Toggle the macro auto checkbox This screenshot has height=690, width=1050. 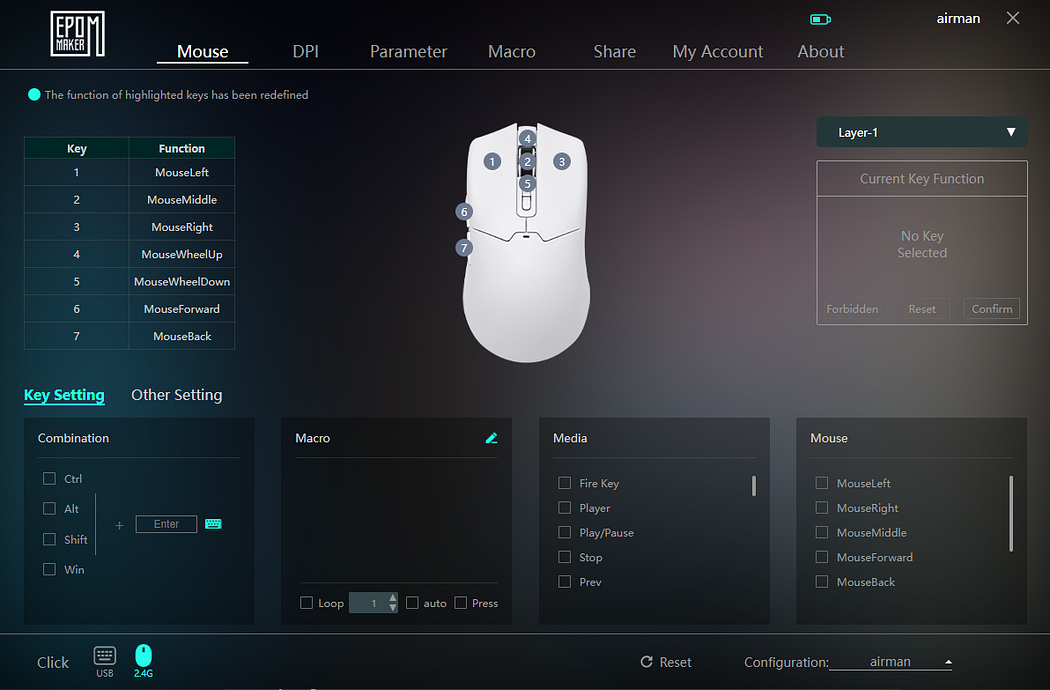[x=412, y=603]
